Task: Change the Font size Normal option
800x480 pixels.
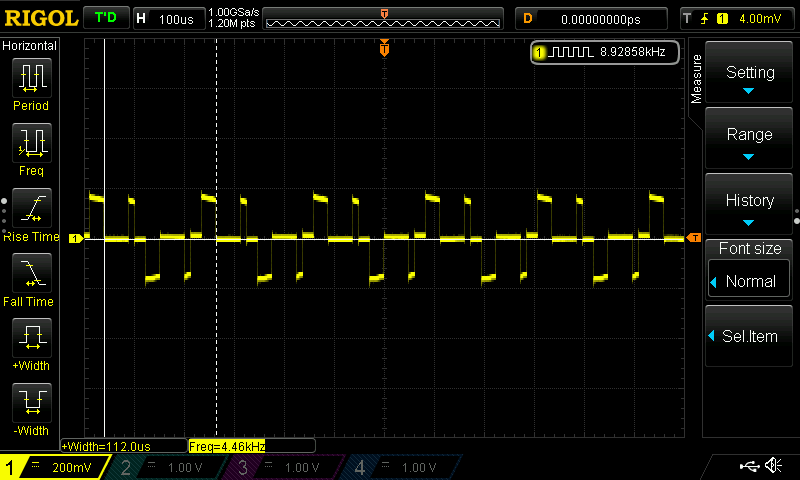Action: 748,281
